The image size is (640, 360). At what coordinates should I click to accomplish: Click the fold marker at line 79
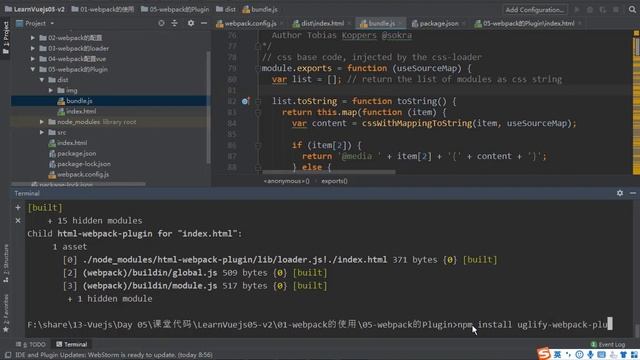258,68
